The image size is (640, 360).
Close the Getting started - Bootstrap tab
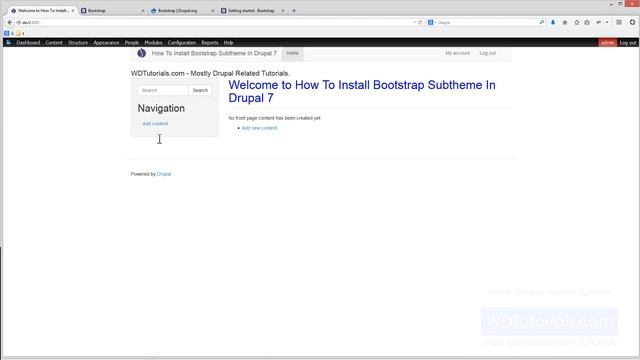tap(283, 11)
